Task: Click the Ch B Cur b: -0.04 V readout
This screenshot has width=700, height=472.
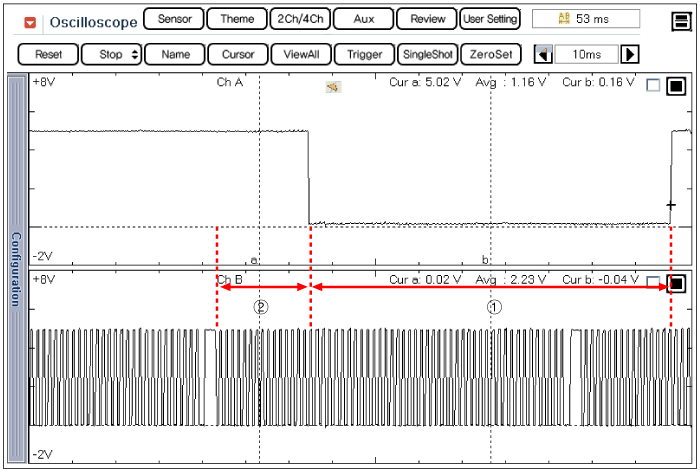Action: 600,280
